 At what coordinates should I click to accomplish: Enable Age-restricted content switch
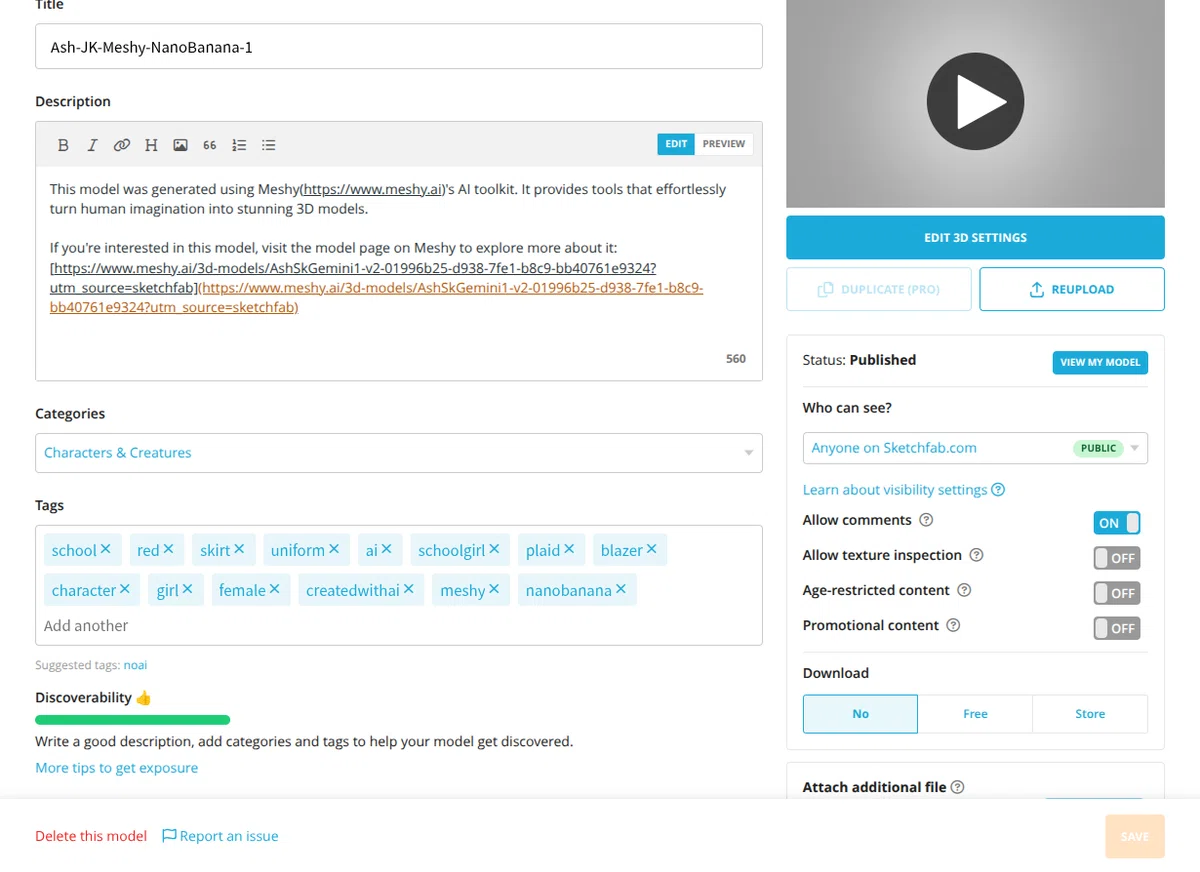coord(1116,593)
